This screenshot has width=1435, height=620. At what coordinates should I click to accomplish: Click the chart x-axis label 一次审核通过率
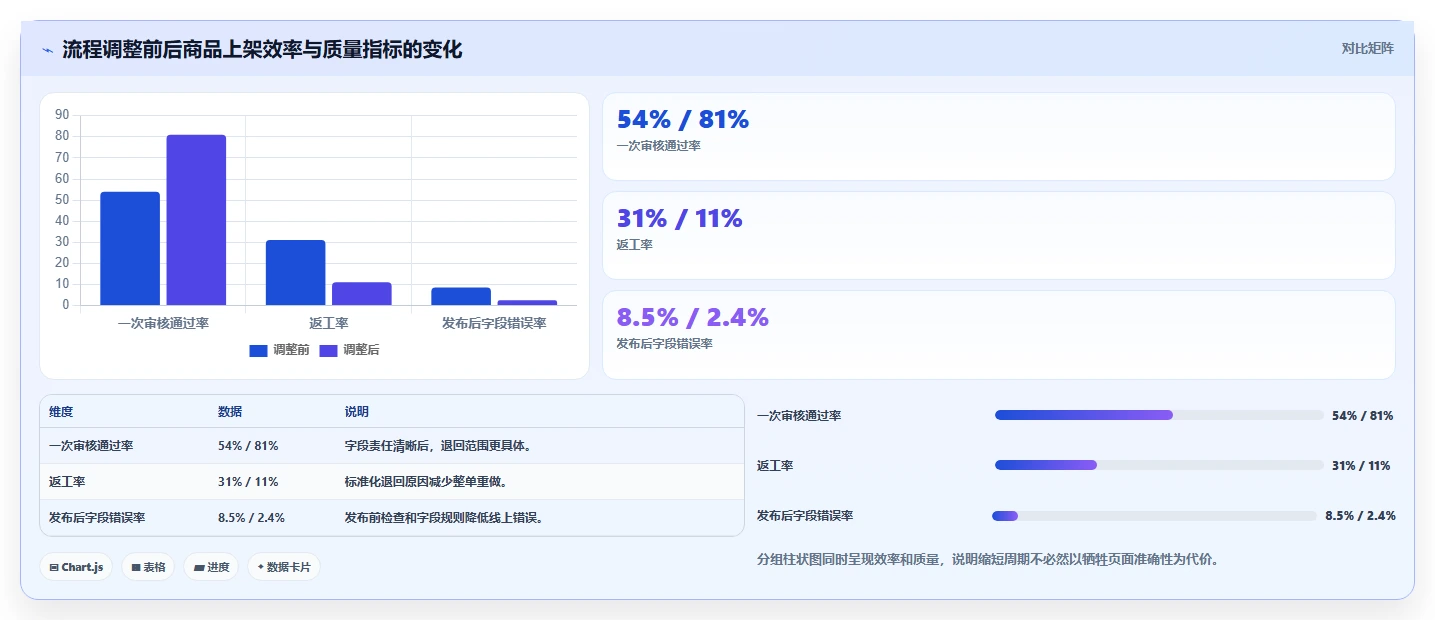(163, 323)
